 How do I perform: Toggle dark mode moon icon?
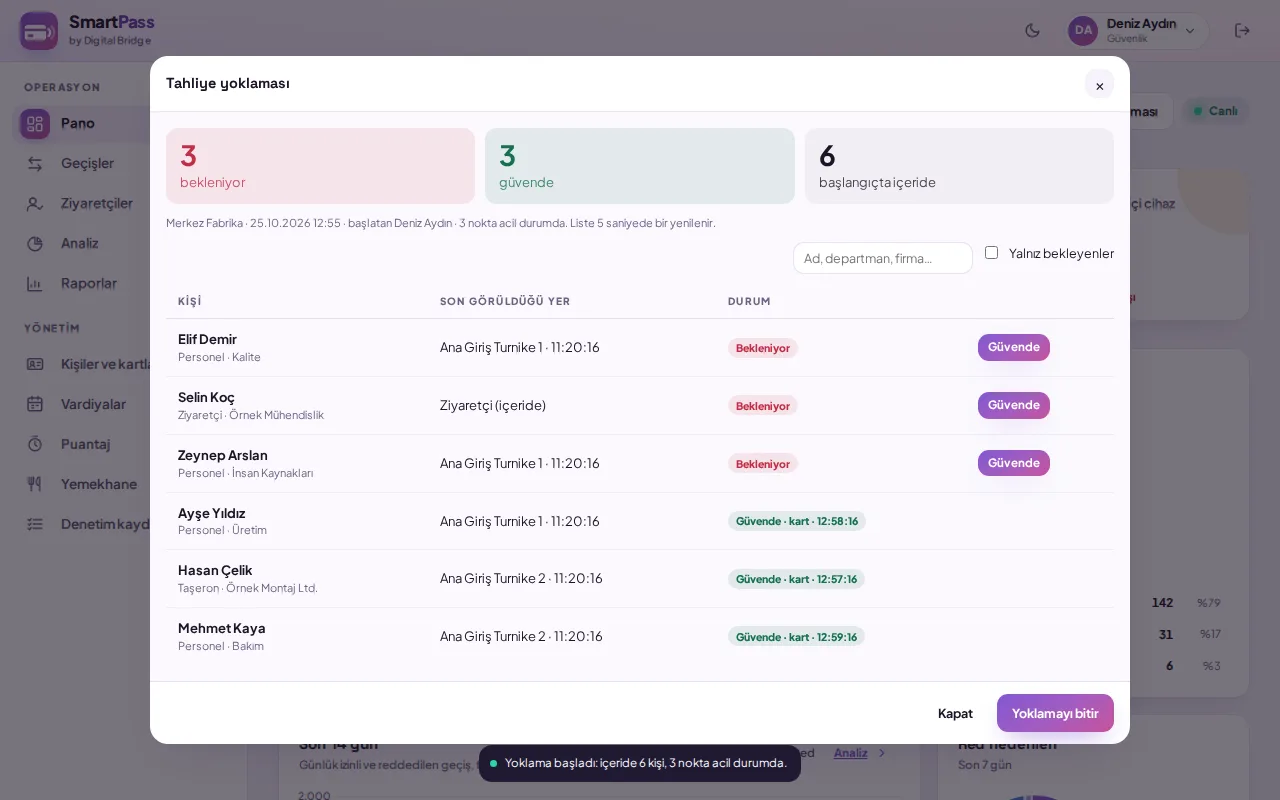click(x=1033, y=30)
